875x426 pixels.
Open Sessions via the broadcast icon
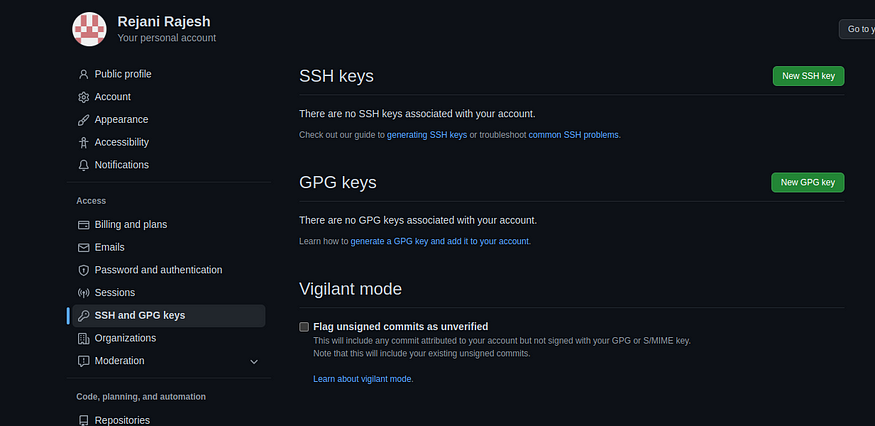[83, 293]
